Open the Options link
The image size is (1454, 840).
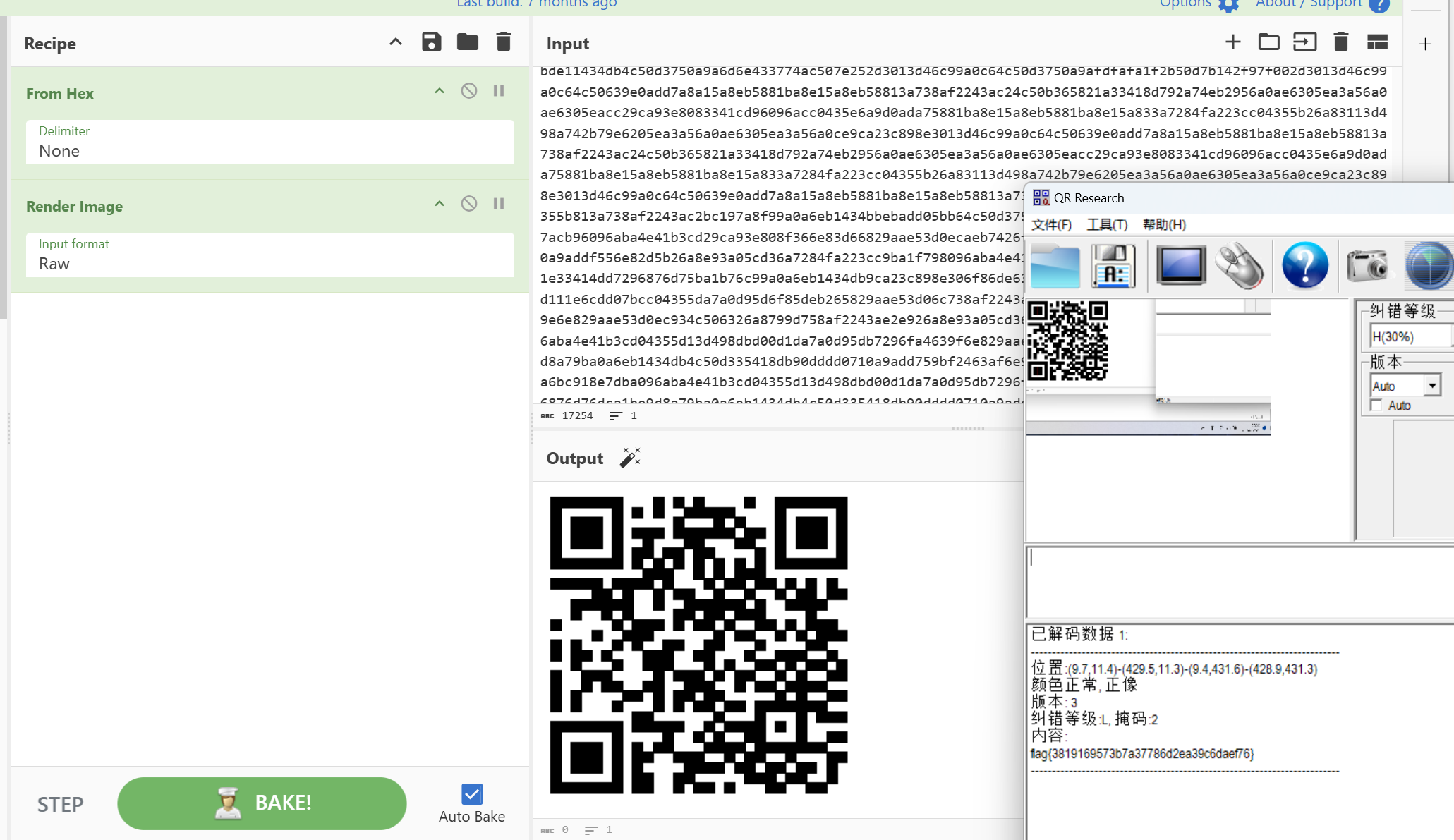1185,4
